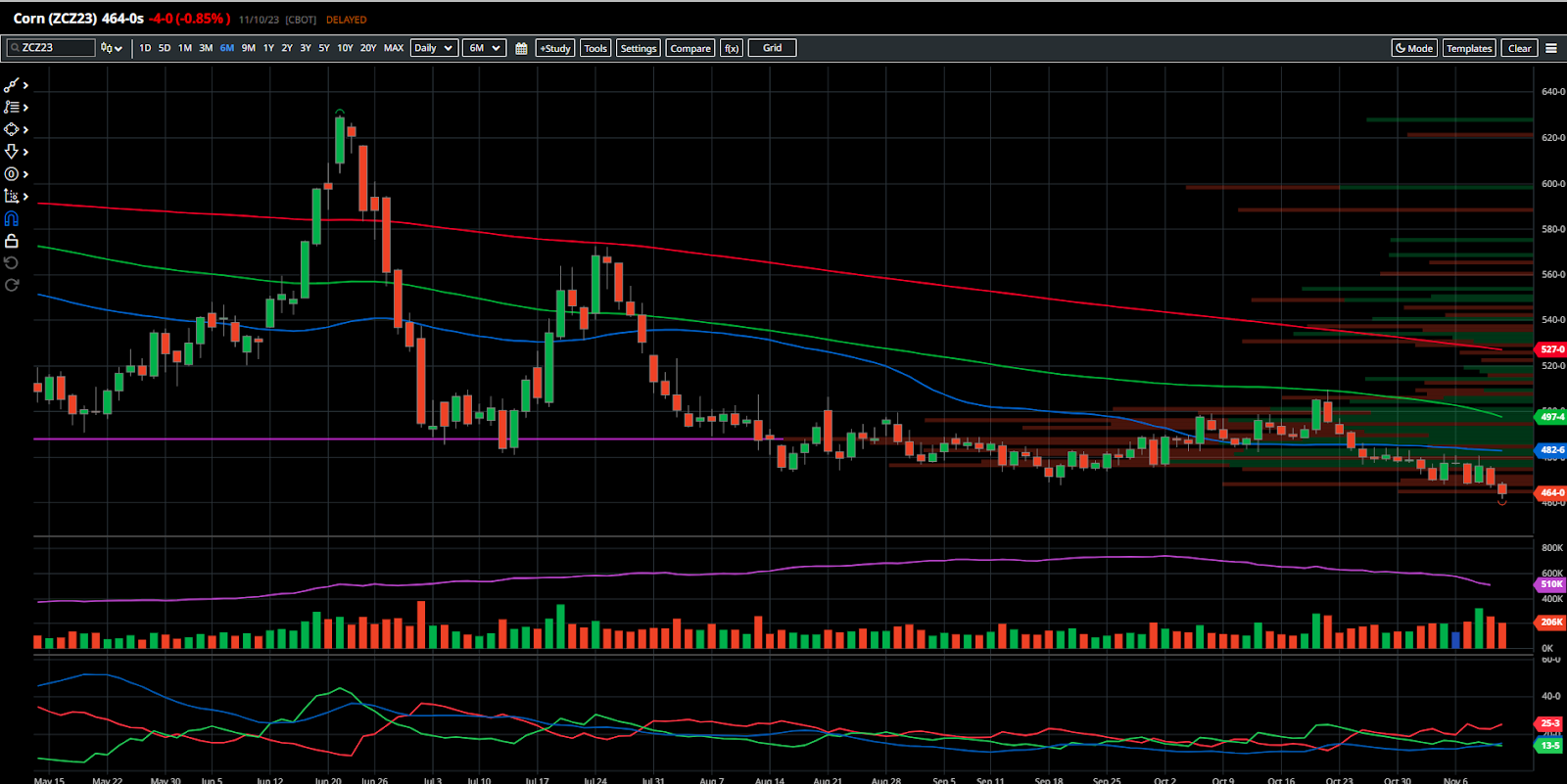Click the red 527-0 price label
This screenshot has width=1567, height=784.
pyautogui.click(x=1551, y=349)
